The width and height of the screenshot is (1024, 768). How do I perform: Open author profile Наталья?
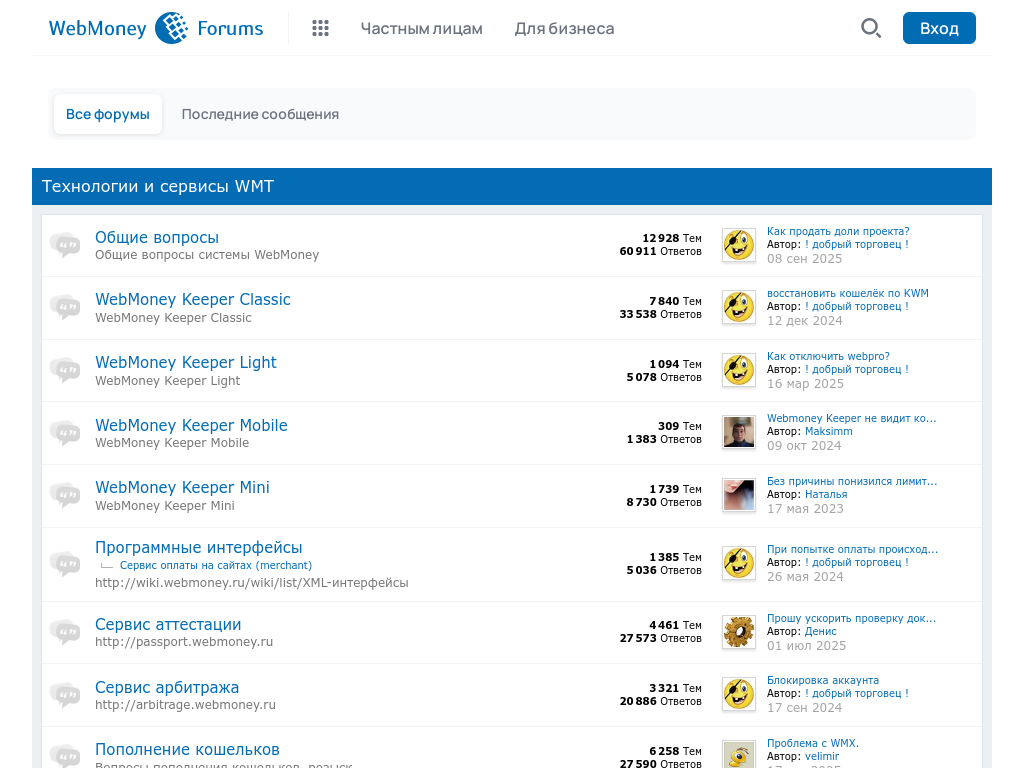(x=826, y=494)
